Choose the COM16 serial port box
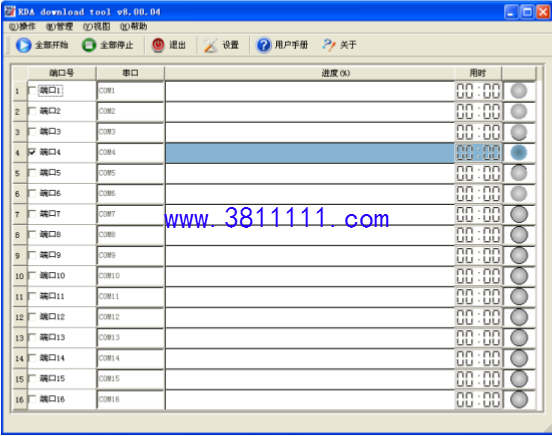This screenshot has height=436, width=554. 130,399
